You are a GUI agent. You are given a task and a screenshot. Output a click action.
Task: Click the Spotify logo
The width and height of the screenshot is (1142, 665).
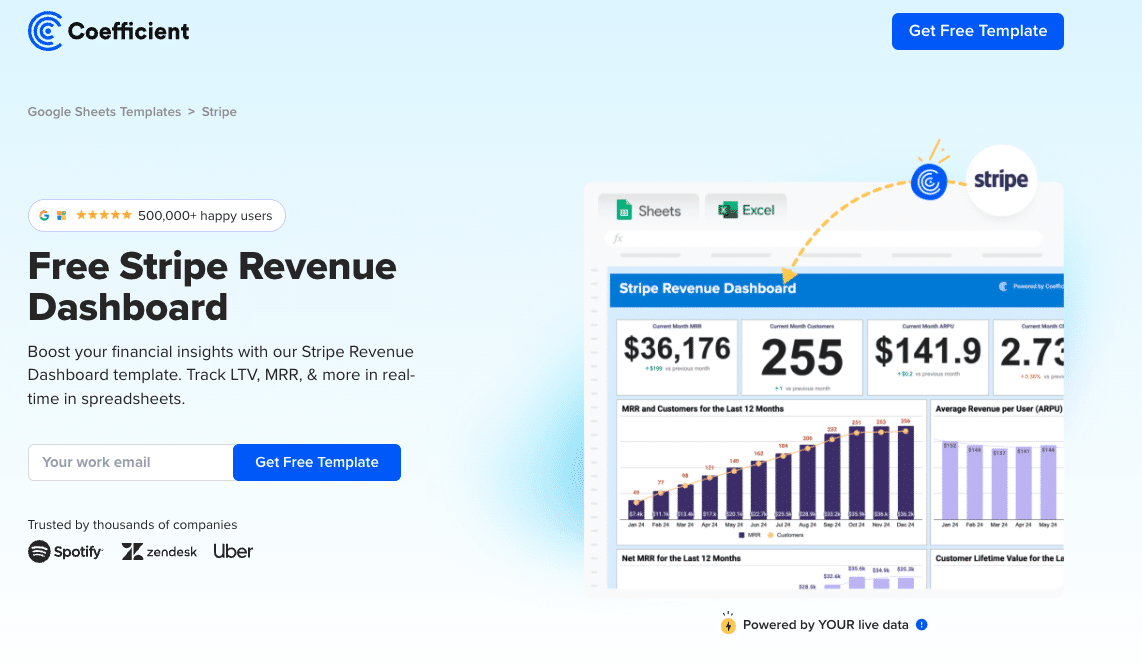[x=66, y=551]
